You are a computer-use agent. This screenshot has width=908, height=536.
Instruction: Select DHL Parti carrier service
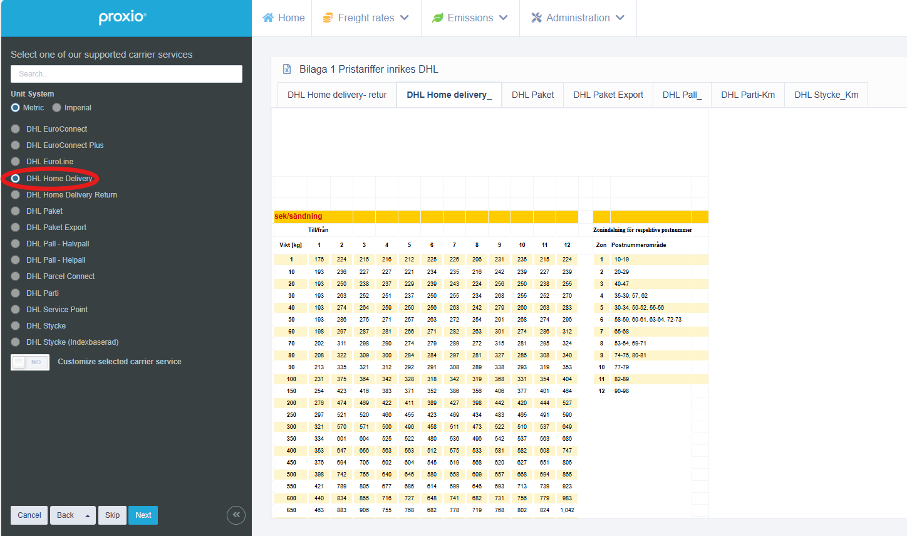[x=16, y=293]
